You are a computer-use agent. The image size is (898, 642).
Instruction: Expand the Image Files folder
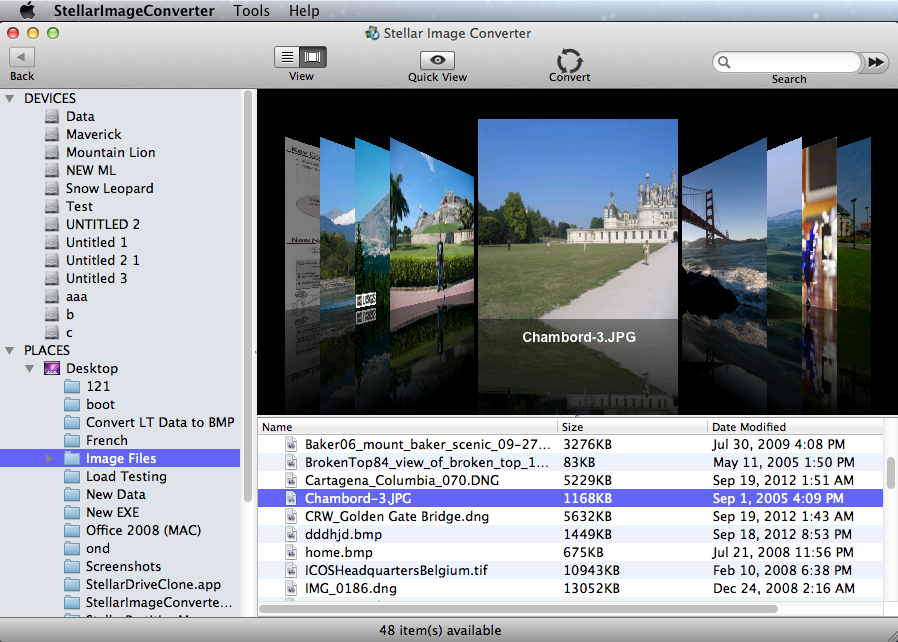click(x=49, y=459)
